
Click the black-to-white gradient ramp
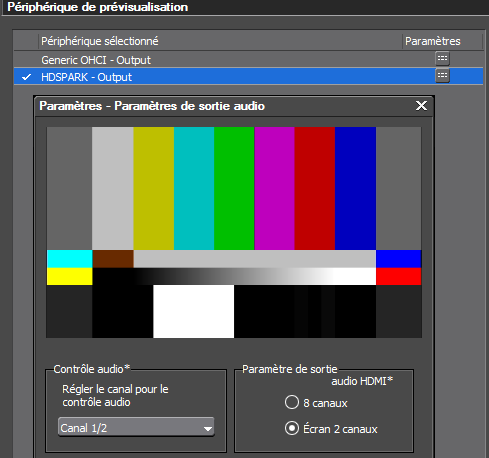click(x=234, y=276)
